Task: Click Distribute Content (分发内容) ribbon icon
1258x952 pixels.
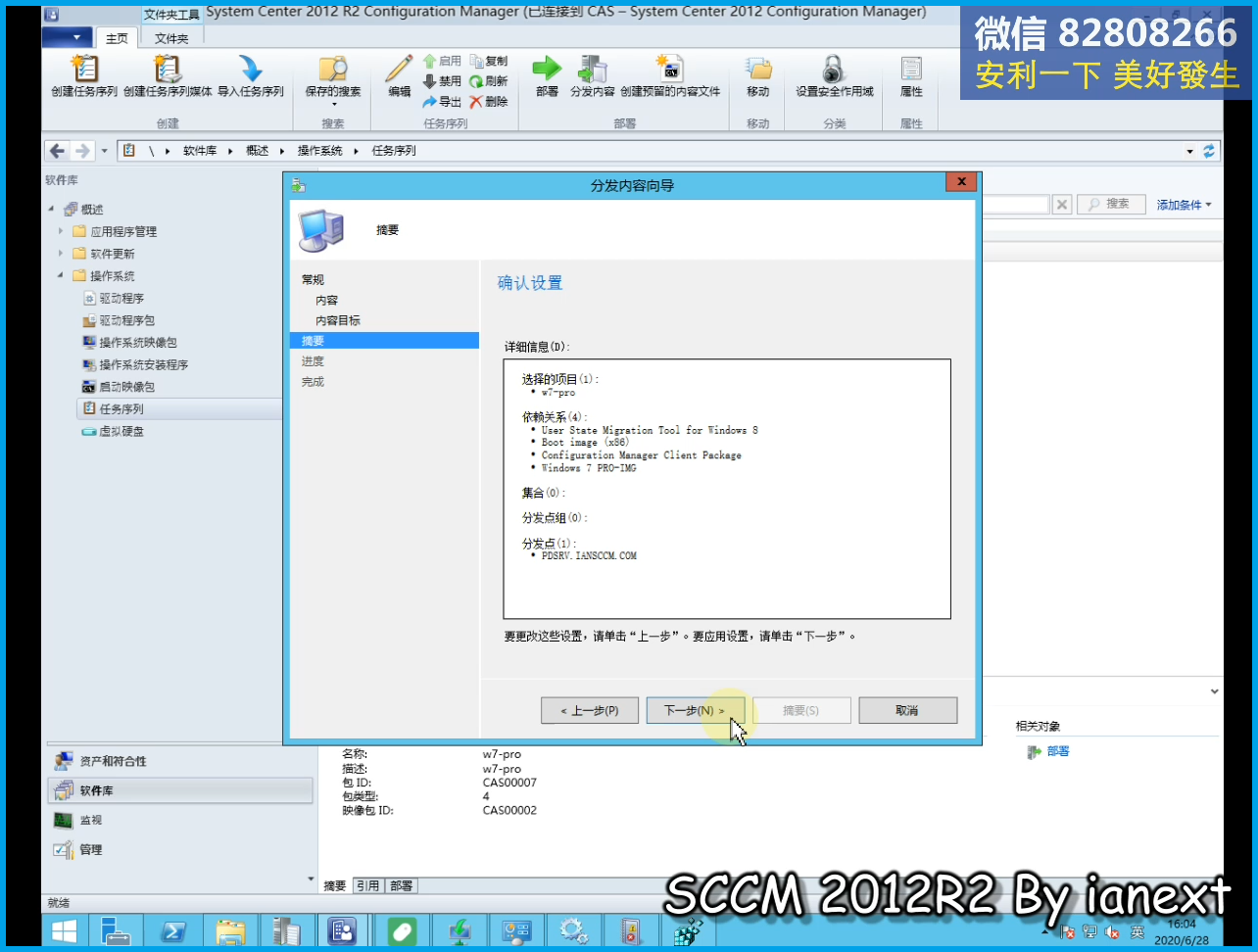Action: (593, 76)
